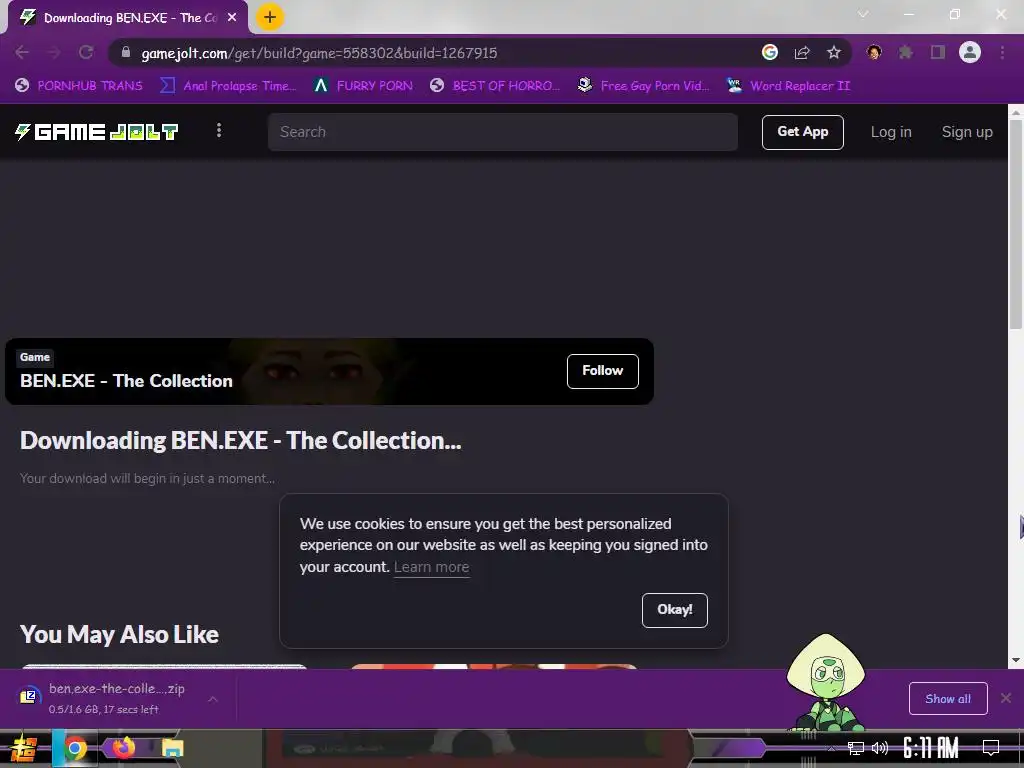Open the Chrome profile avatar
This screenshot has width=1024, height=768.
click(970, 52)
